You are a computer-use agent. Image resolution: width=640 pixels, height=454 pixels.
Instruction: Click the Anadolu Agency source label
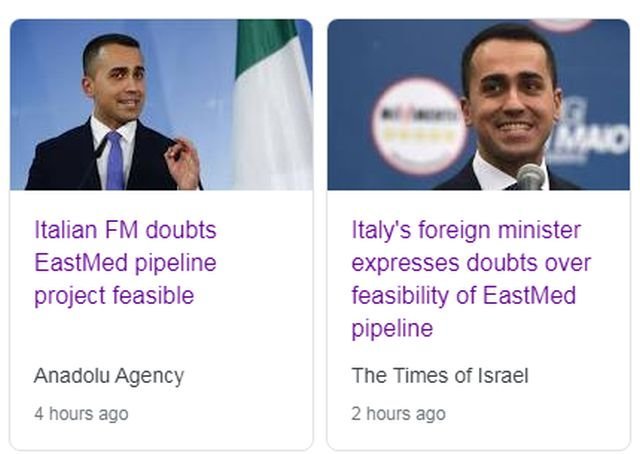[x=109, y=376]
